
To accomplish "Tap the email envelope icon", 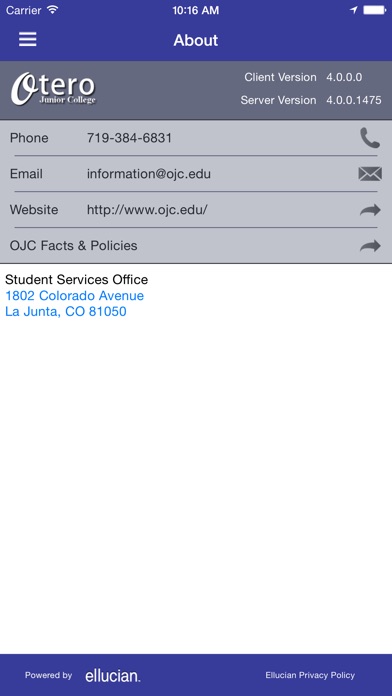I will (370, 174).
